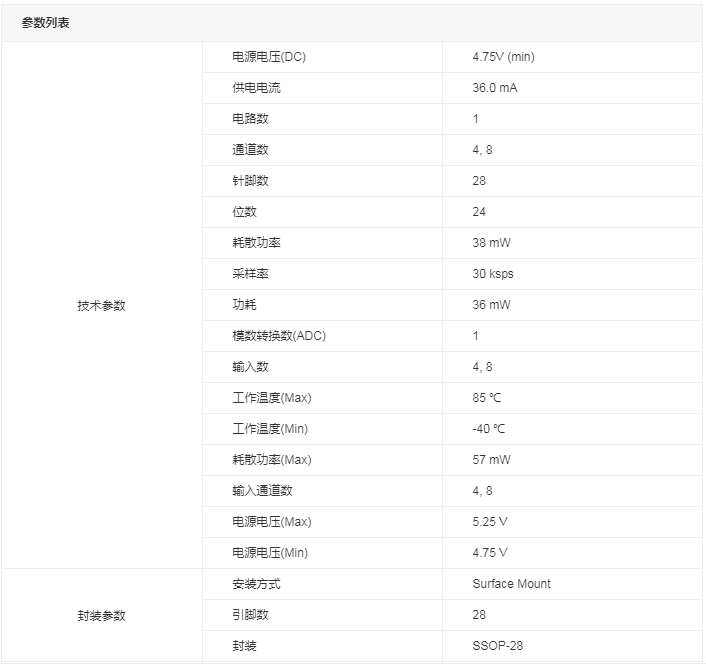The height and width of the screenshot is (664, 706).
Task: Click the 57 mW value
Action: (491, 460)
